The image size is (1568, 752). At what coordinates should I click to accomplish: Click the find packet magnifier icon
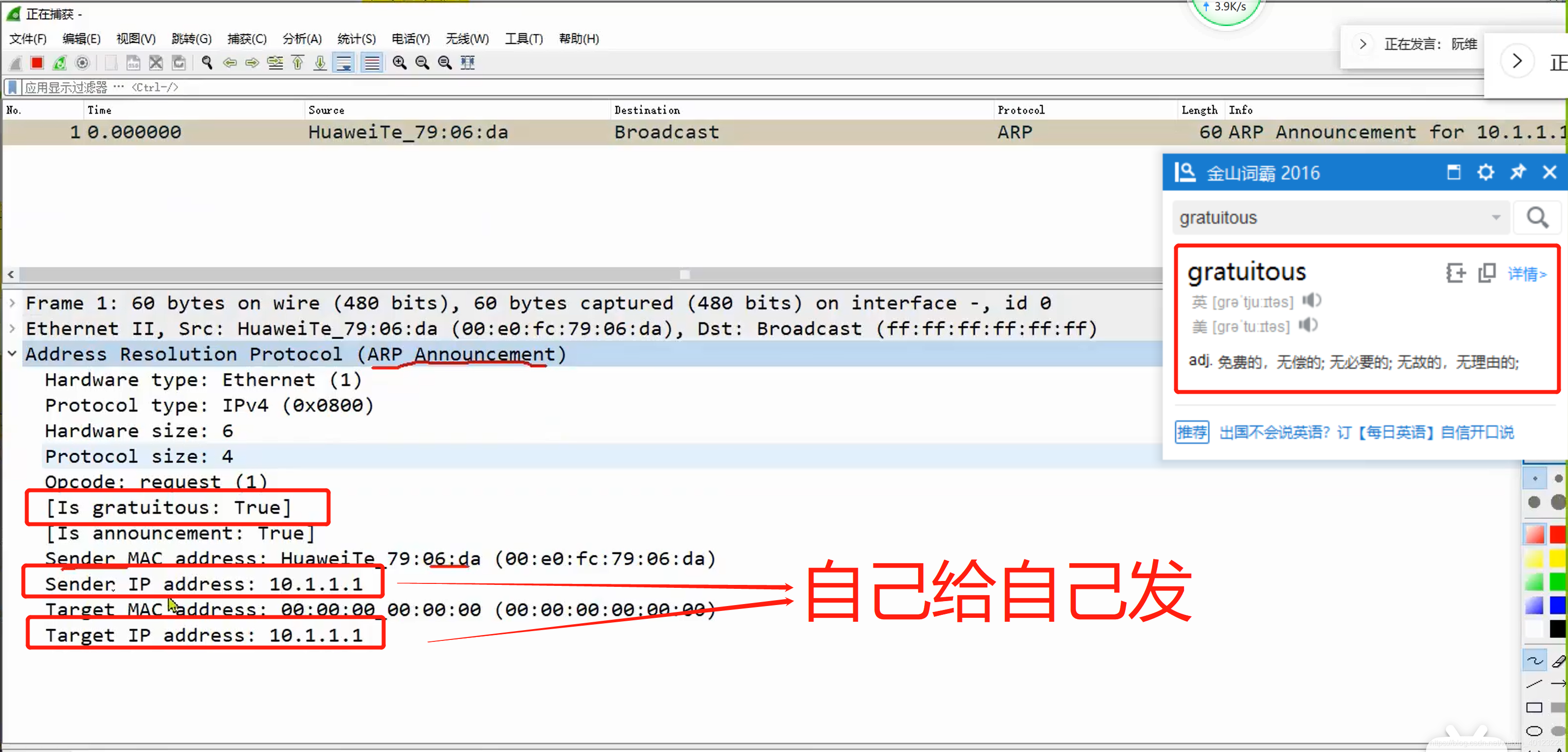click(x=207, y=63)
